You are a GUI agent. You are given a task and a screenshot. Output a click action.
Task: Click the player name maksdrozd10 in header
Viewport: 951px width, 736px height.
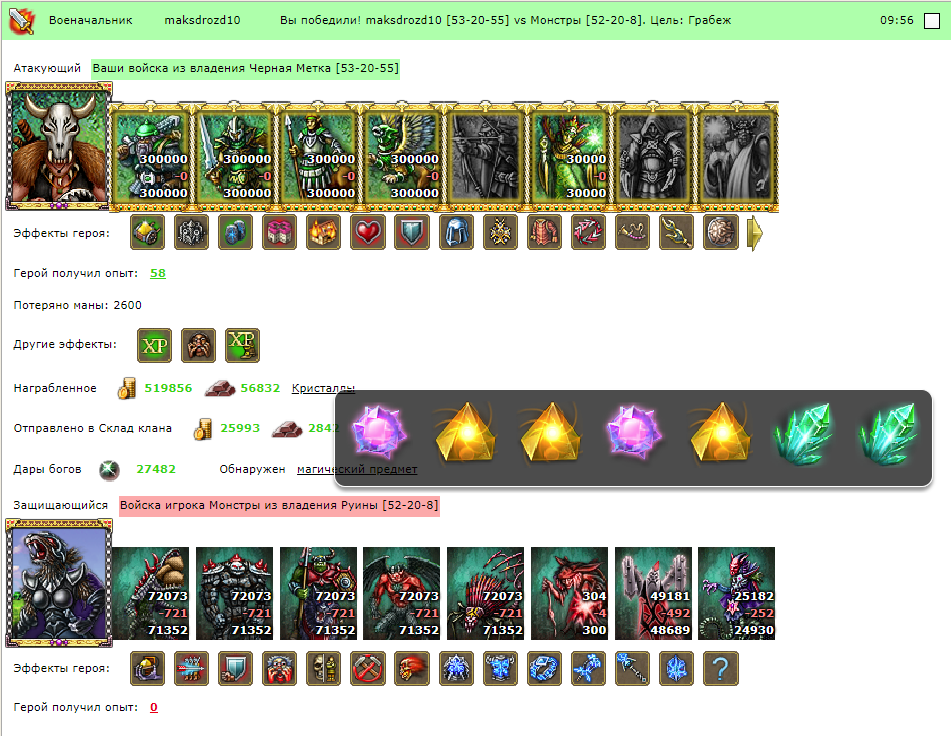(x=202, y=20)
